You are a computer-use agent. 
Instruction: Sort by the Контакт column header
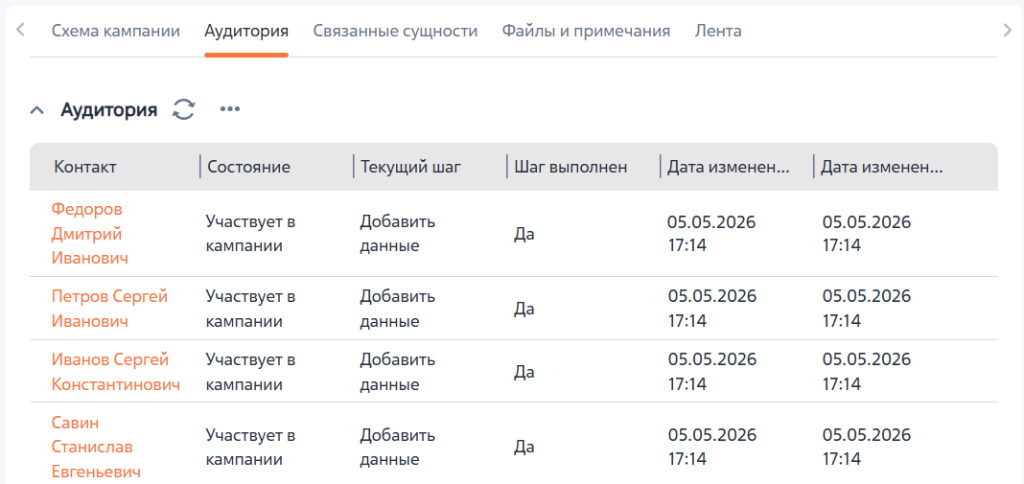coord(86,167)
